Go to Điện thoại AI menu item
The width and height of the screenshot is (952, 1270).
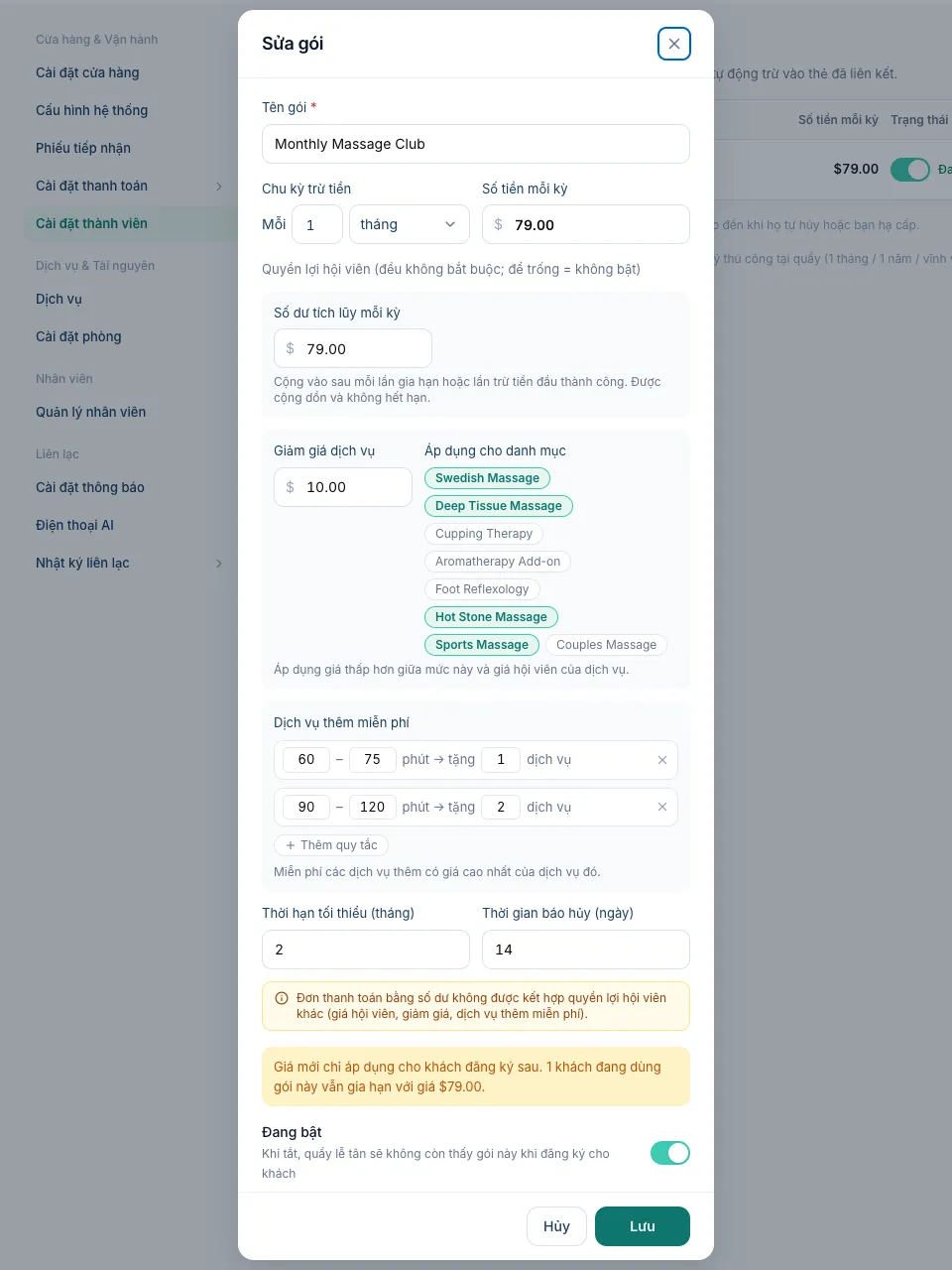click(x=74, y=525)
